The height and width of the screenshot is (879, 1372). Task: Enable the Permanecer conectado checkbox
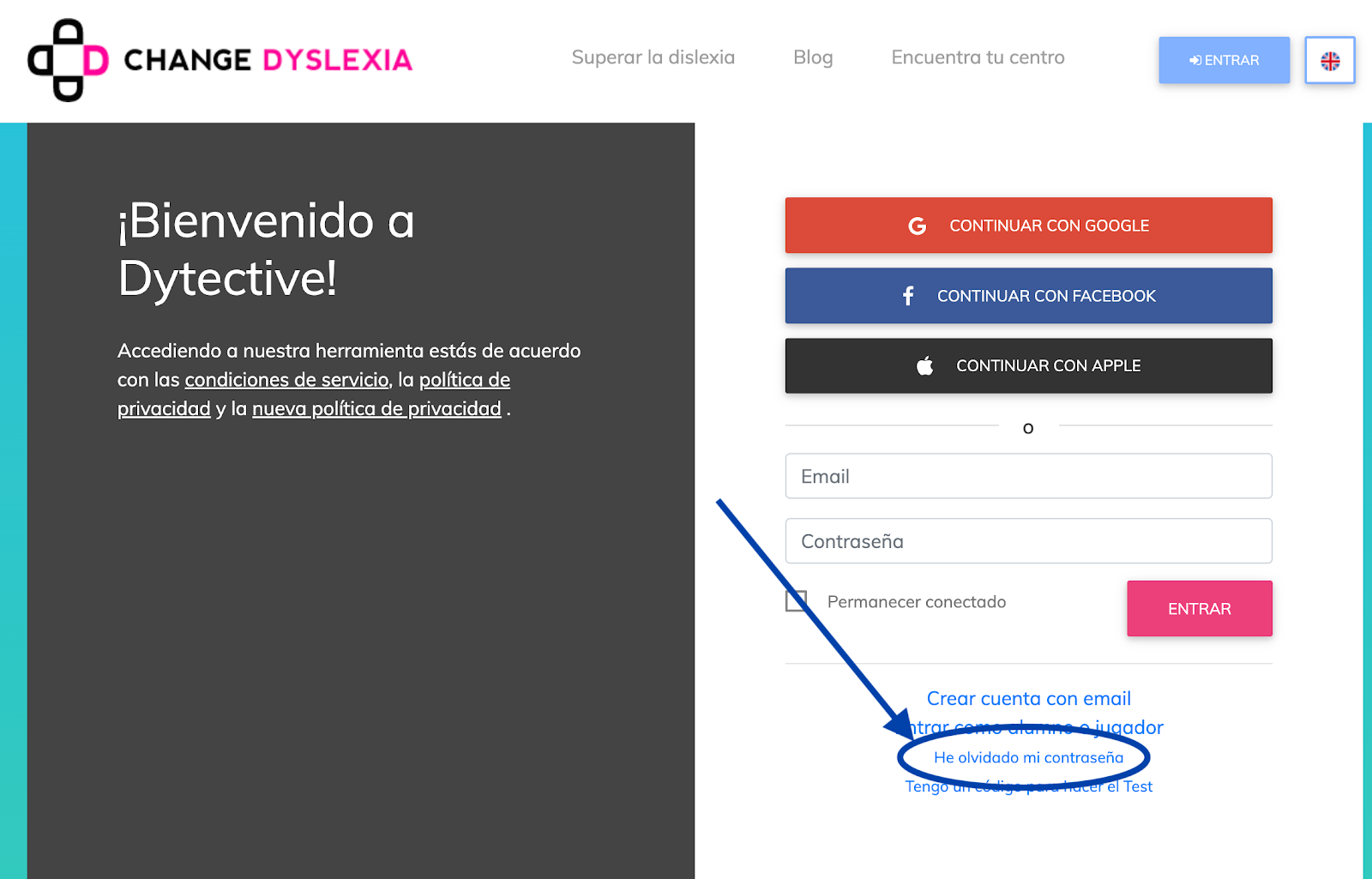coord(797,601)
